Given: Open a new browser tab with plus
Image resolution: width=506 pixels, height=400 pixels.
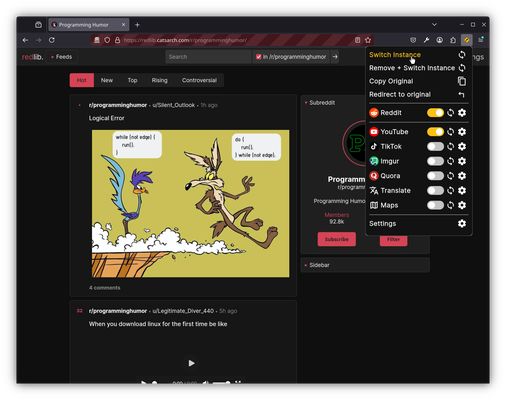Looking at the screenshot, I should click(x=137, y=25).
